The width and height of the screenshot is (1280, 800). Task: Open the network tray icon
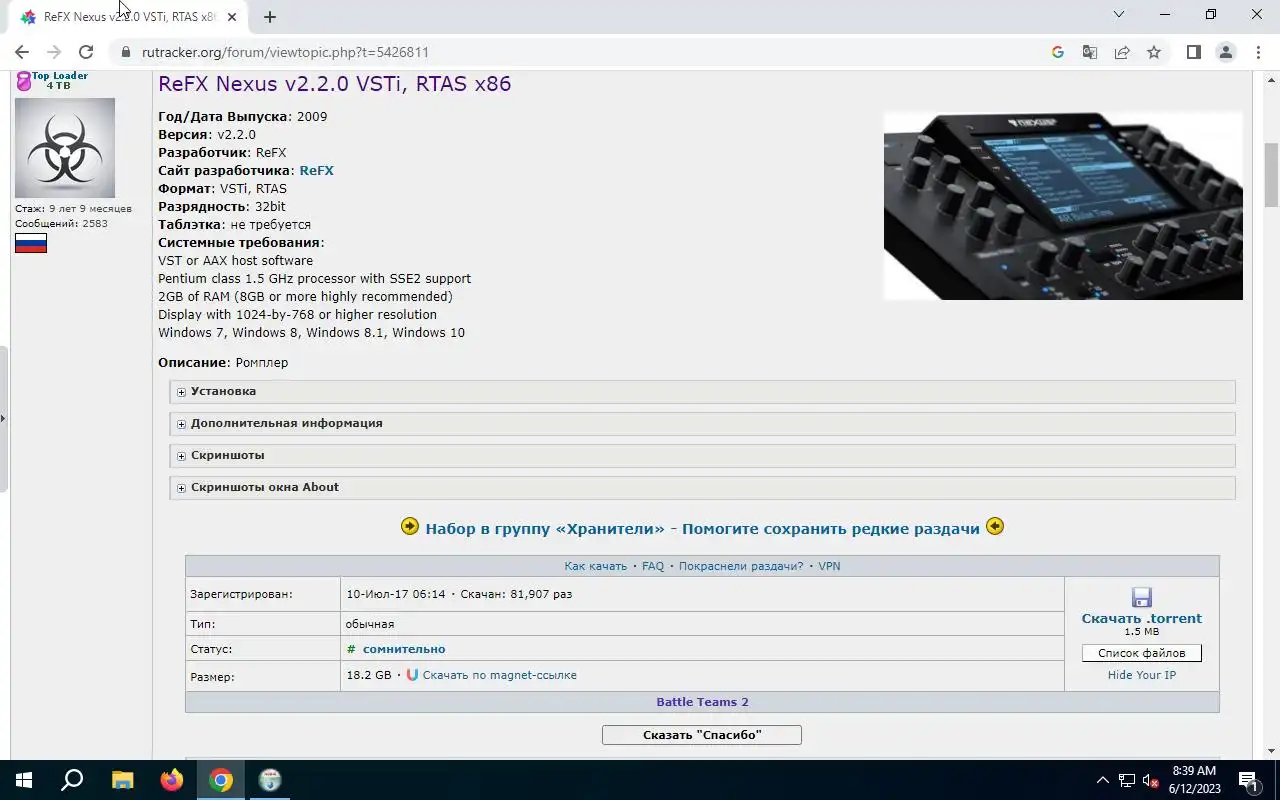point(1127,780)
